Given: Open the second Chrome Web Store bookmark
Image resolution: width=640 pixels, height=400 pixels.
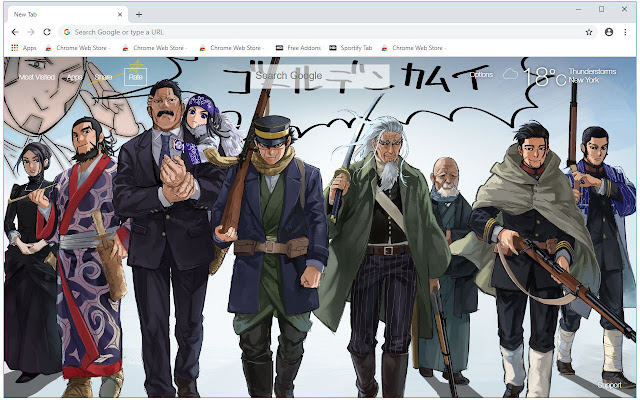Looking at the screenshot, I should pyautogui.click(x=154, y=48).
